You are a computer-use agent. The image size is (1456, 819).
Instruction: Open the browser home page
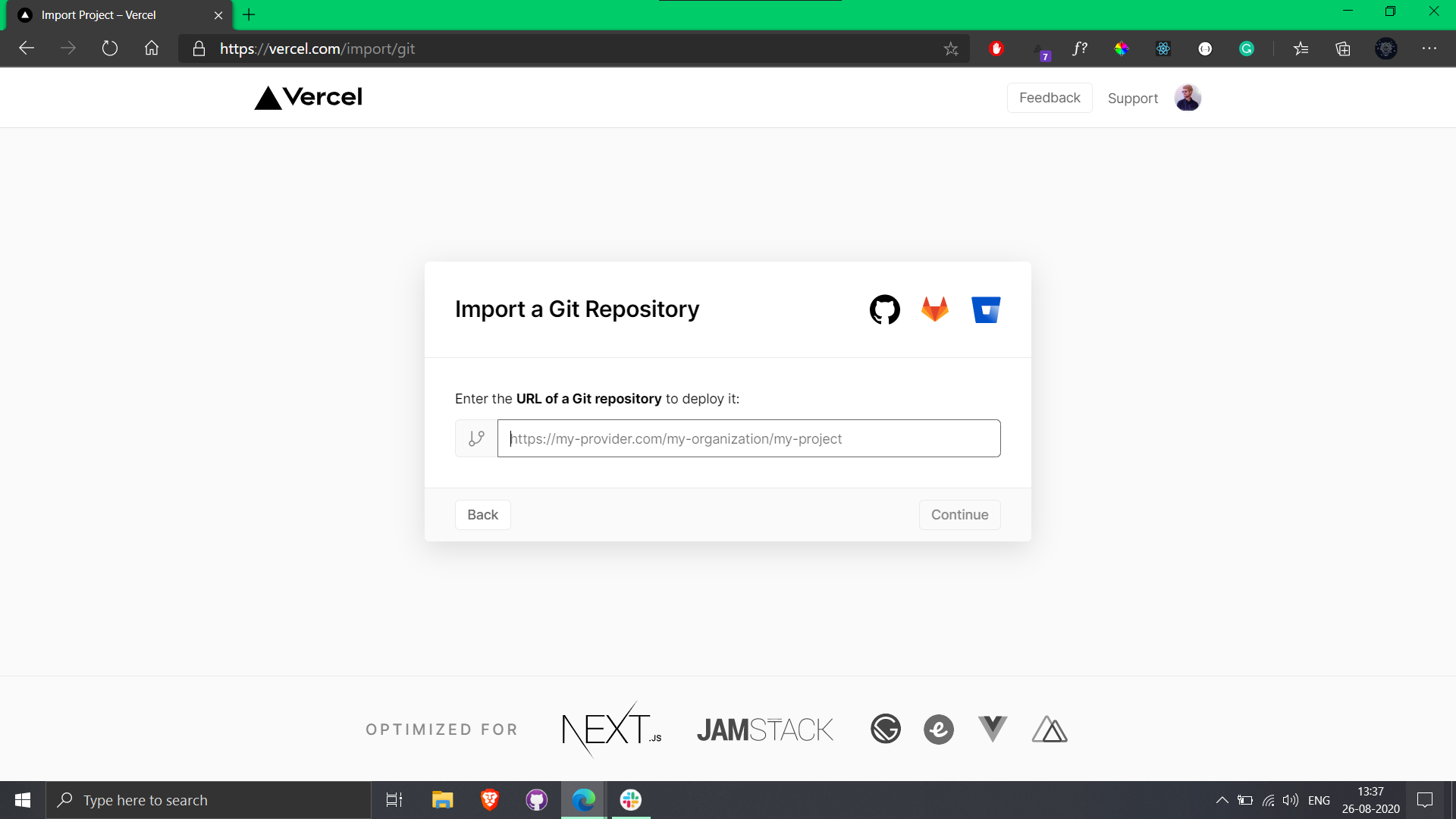click(152, 49)
